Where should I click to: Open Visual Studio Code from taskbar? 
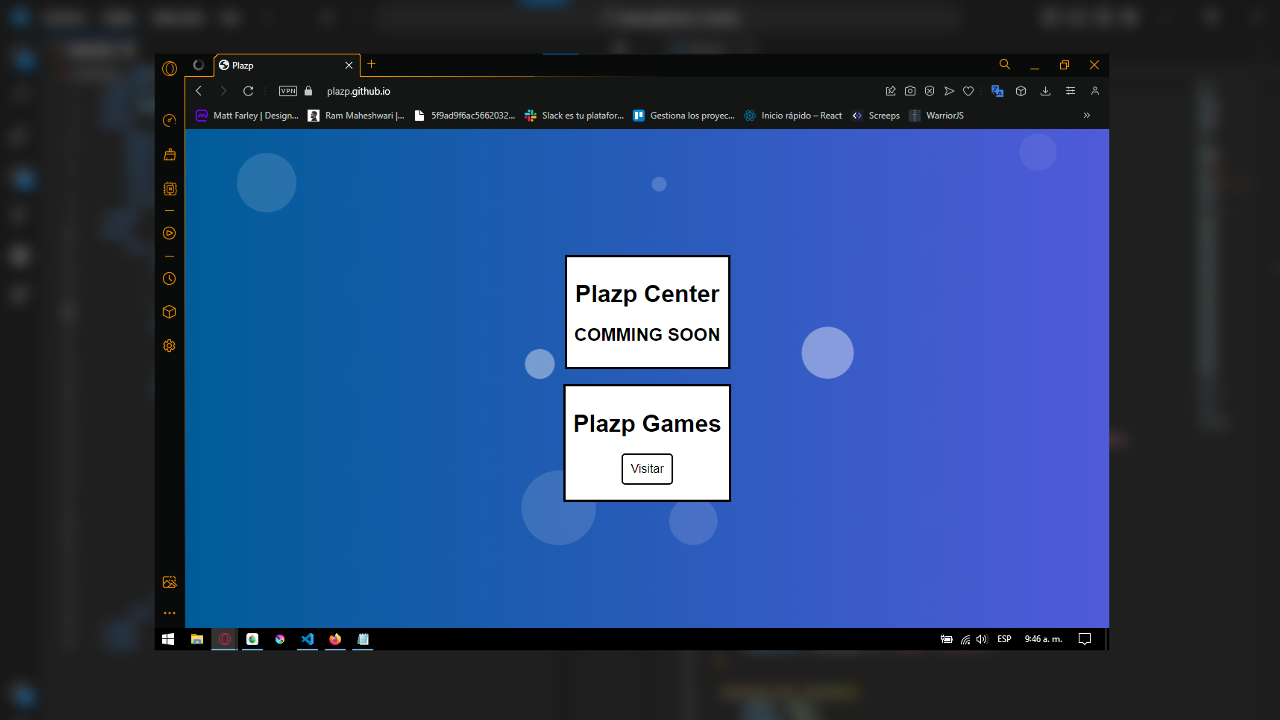tap(307, 639)
